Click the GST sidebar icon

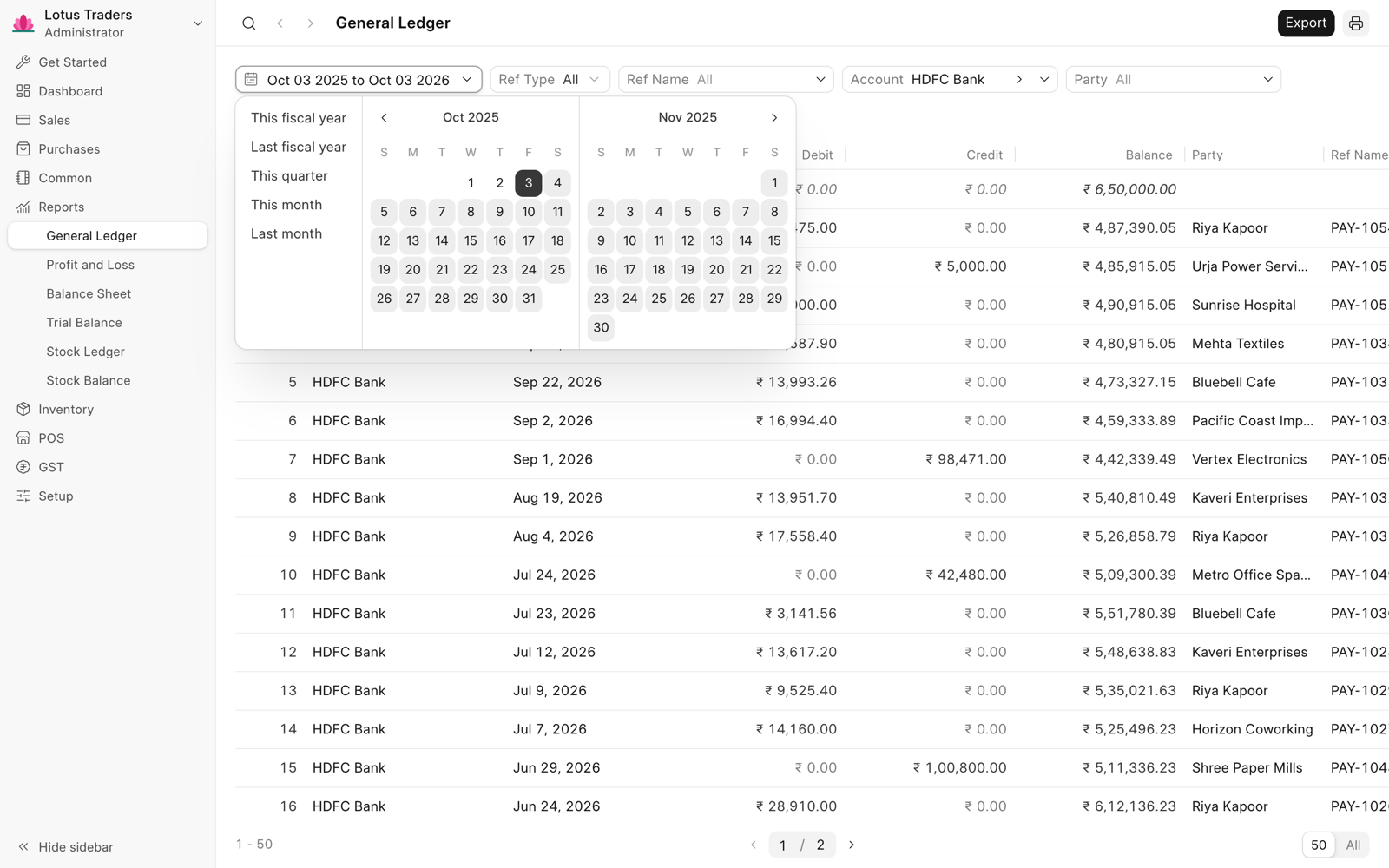coord(23,467)
